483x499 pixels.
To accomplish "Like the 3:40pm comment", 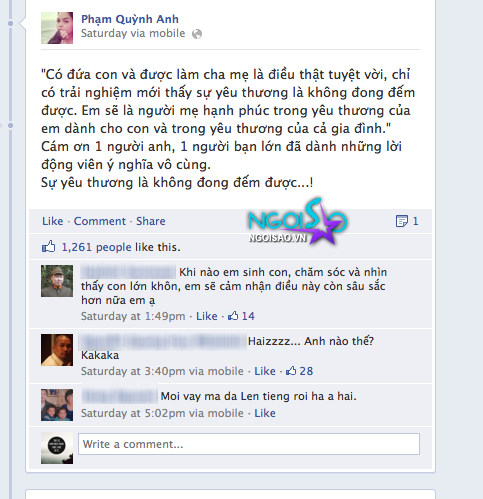I will 265,371.
